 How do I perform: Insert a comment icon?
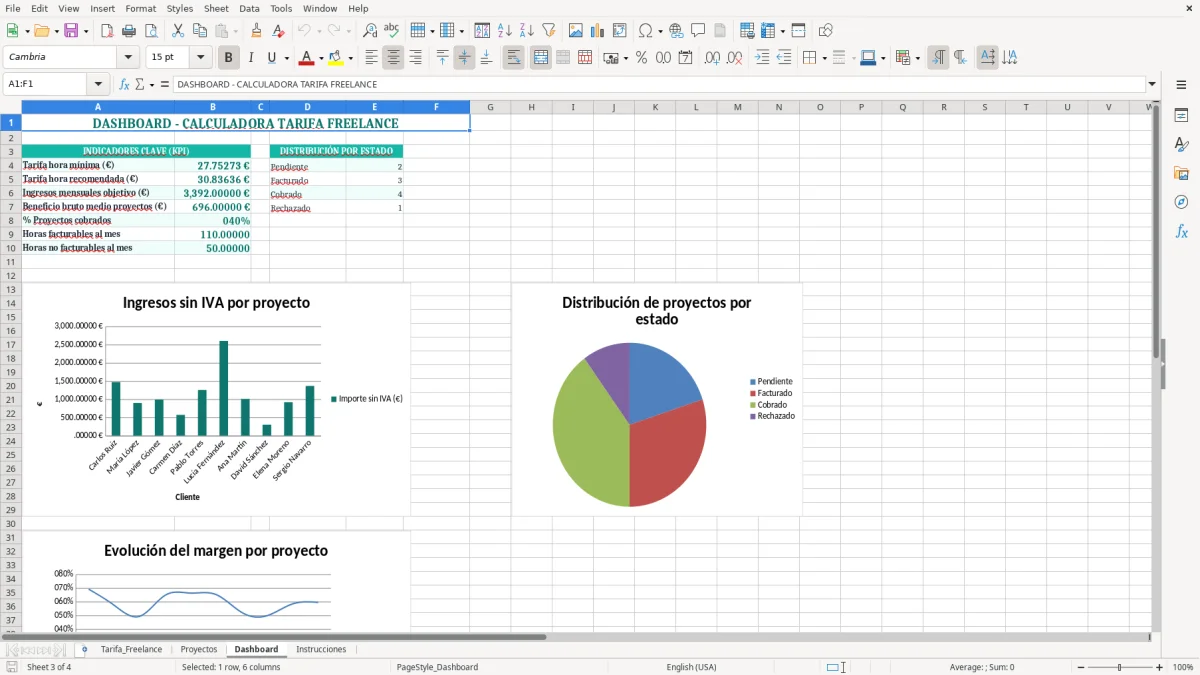(x=698, y=31)
